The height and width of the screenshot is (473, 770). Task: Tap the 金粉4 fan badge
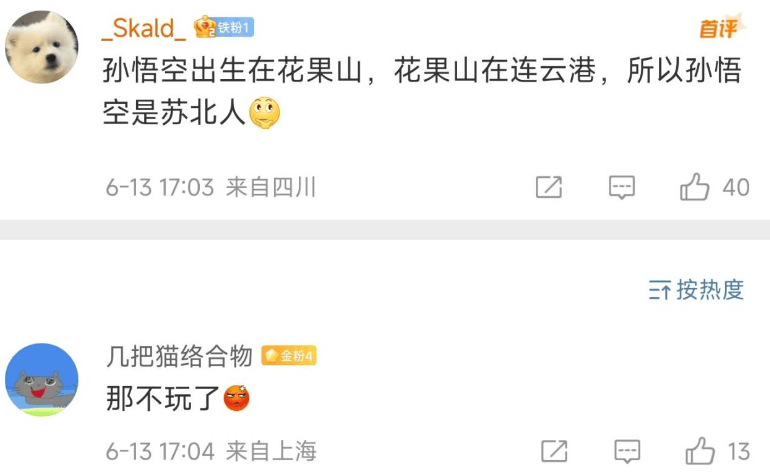[x=289, y=356]
